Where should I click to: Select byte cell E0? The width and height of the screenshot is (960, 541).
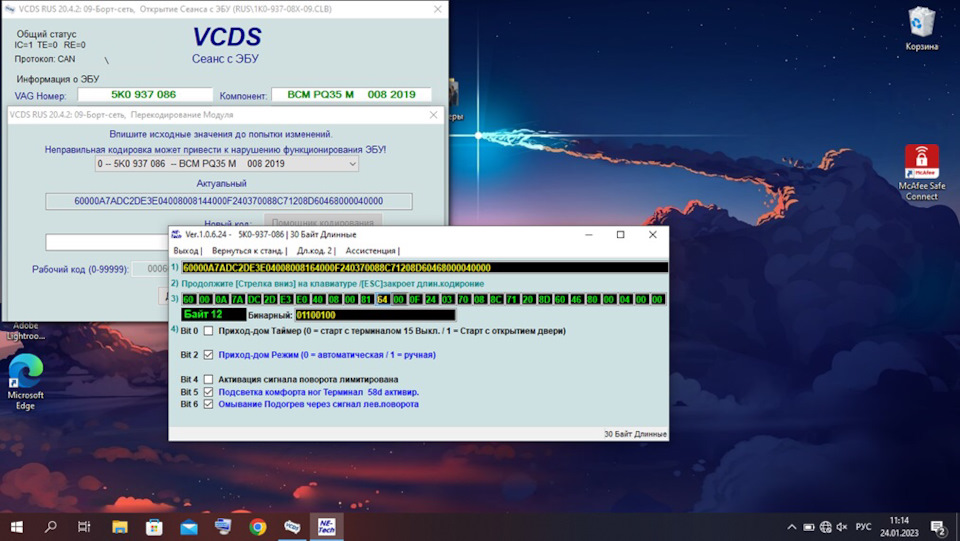coord(302,299)
